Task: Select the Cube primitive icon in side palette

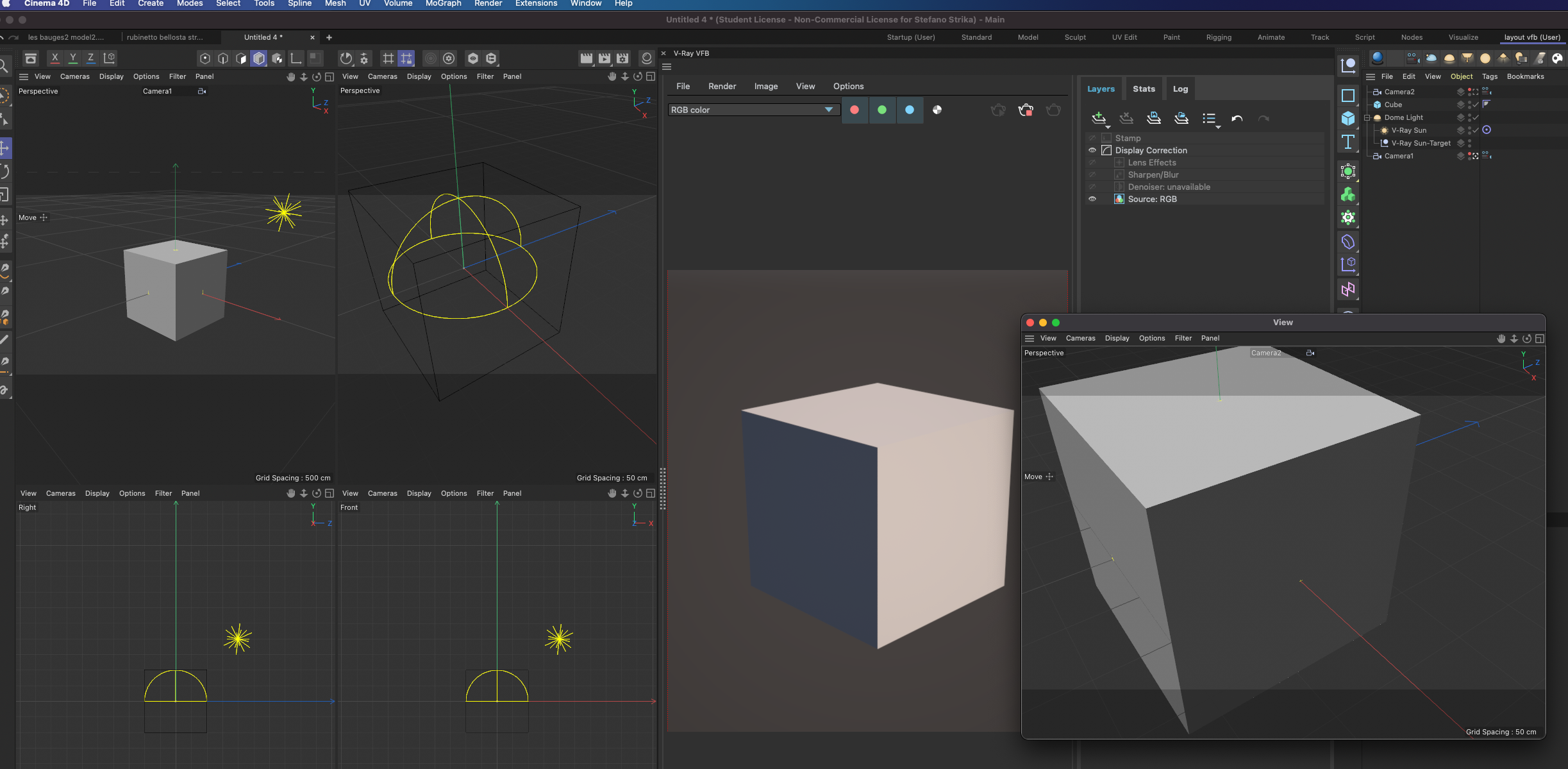Action: pos(1348,119)
